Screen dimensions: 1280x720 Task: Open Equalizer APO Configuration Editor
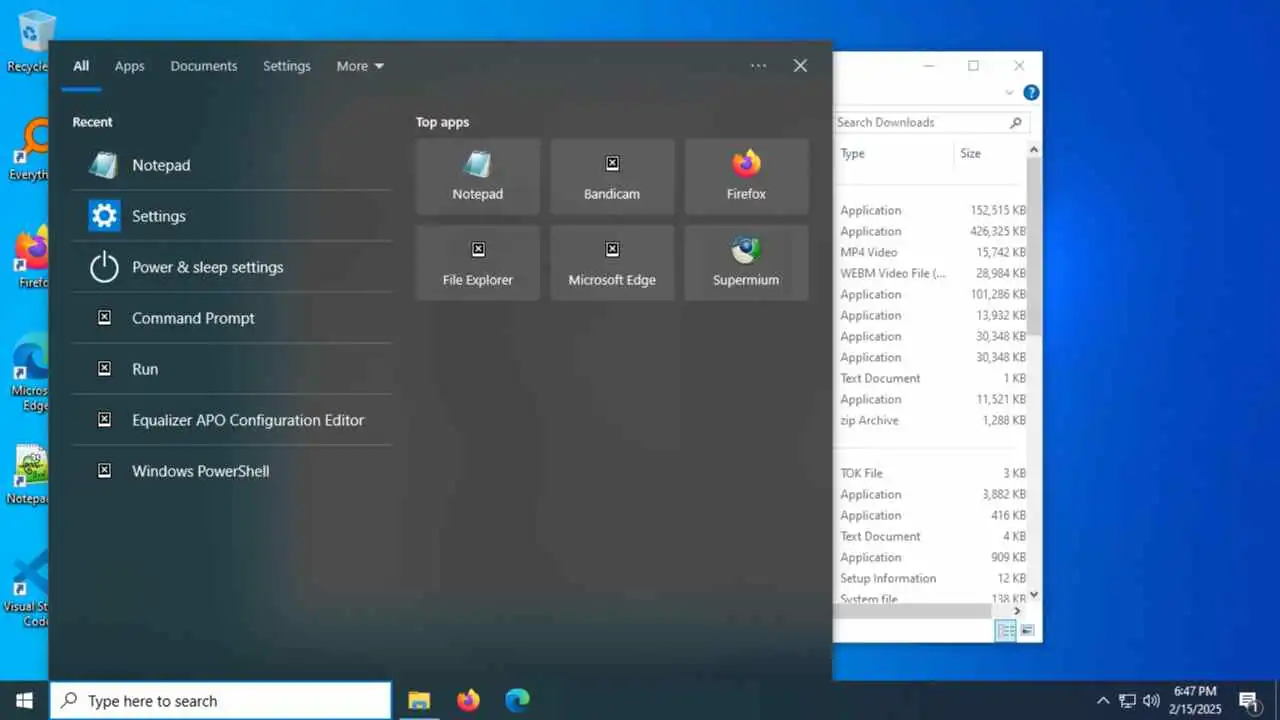coord(231,420)
